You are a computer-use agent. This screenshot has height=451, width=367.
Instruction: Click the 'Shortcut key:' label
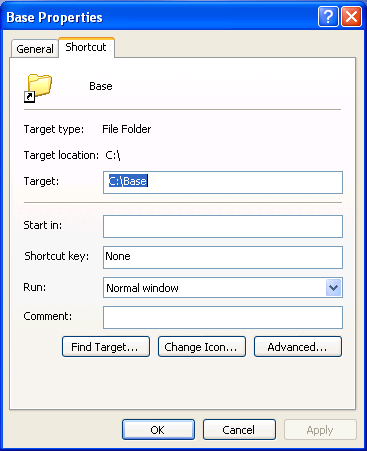coord(57,256)
